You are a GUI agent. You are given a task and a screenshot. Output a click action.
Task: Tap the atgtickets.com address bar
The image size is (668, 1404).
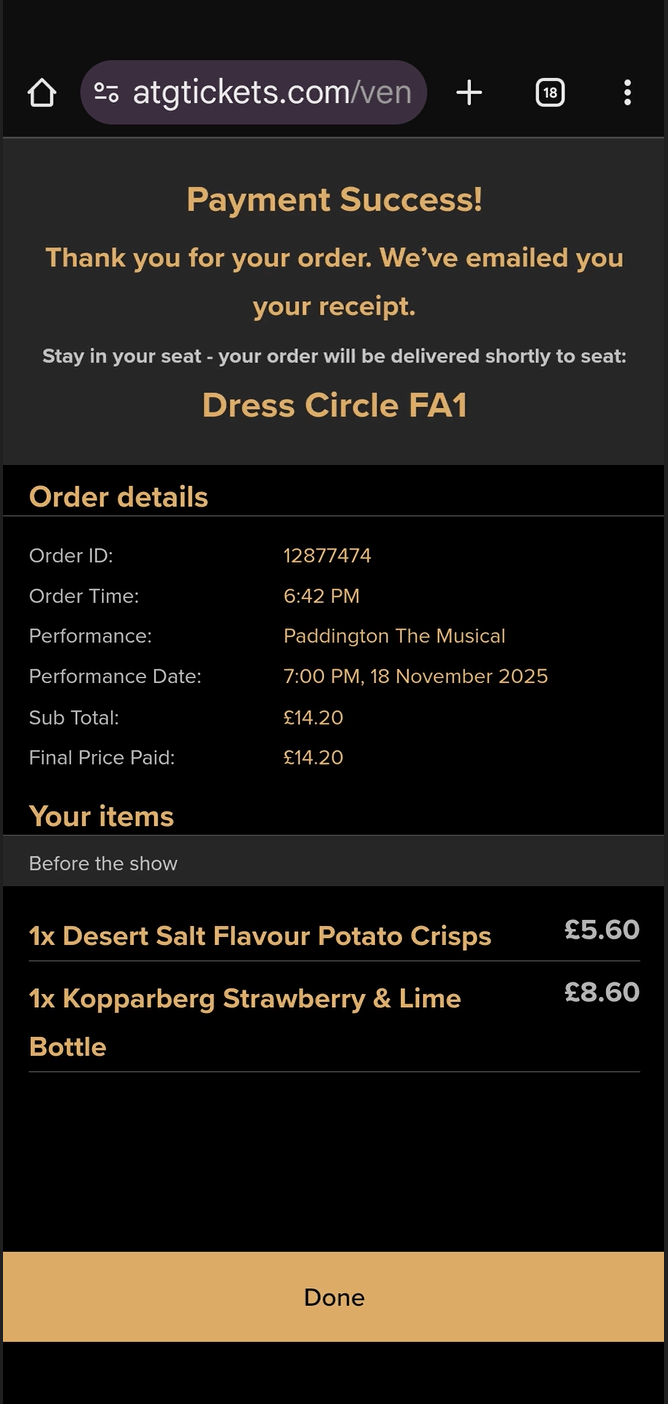pyautogui.click(x=271, y=93)
